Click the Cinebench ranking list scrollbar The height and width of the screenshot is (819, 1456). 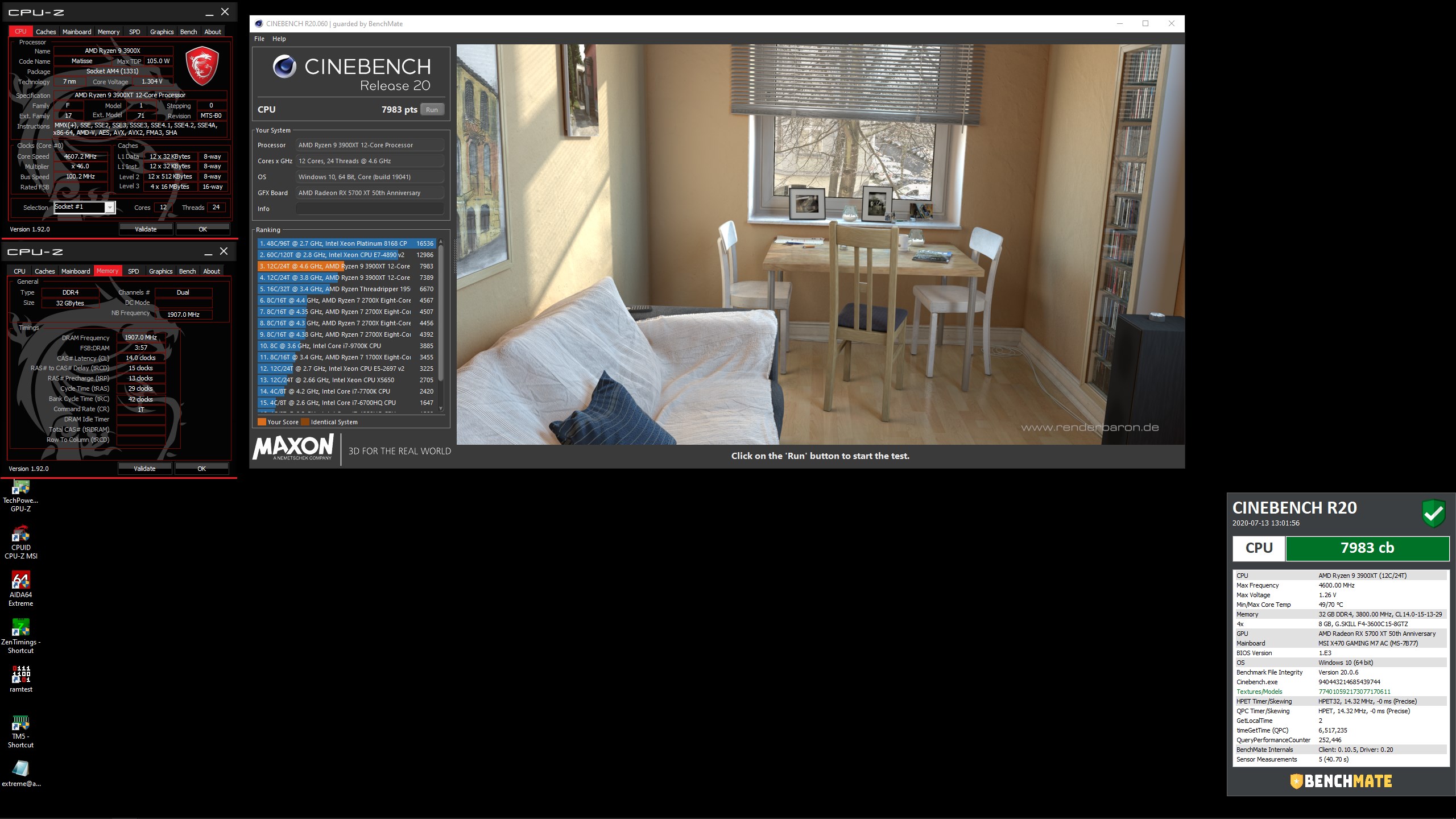coord(441,313)
